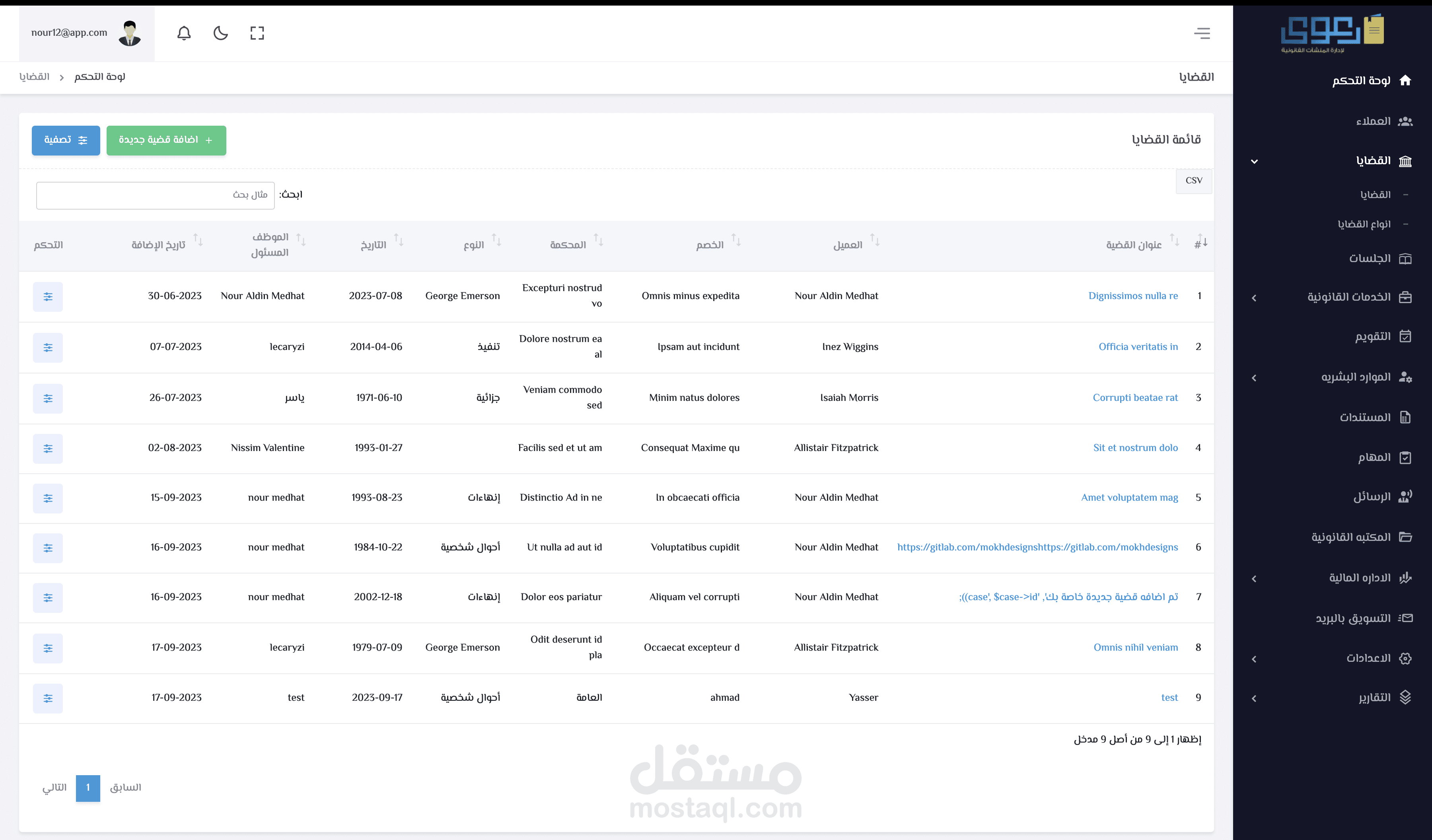Go to المستندات in the sidebar

point(1365,418)
